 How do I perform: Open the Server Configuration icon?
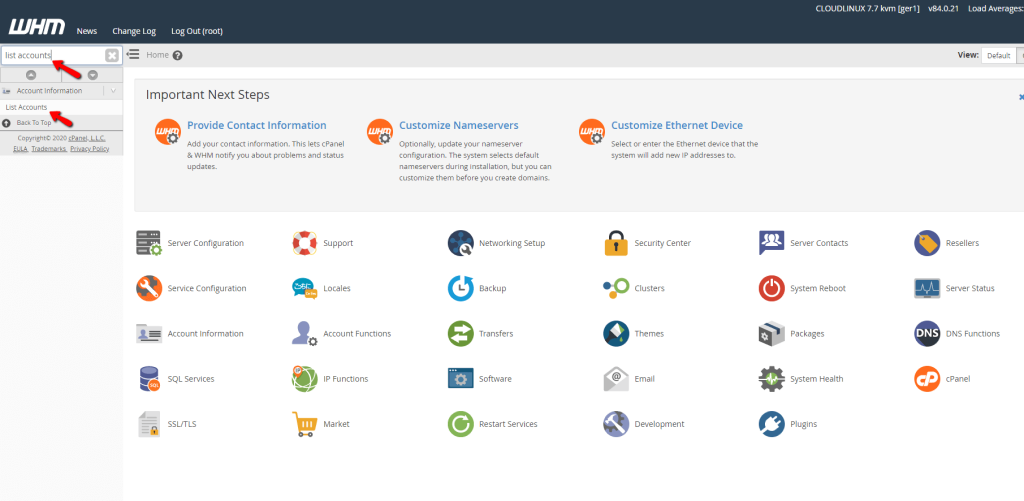[149, 243]
